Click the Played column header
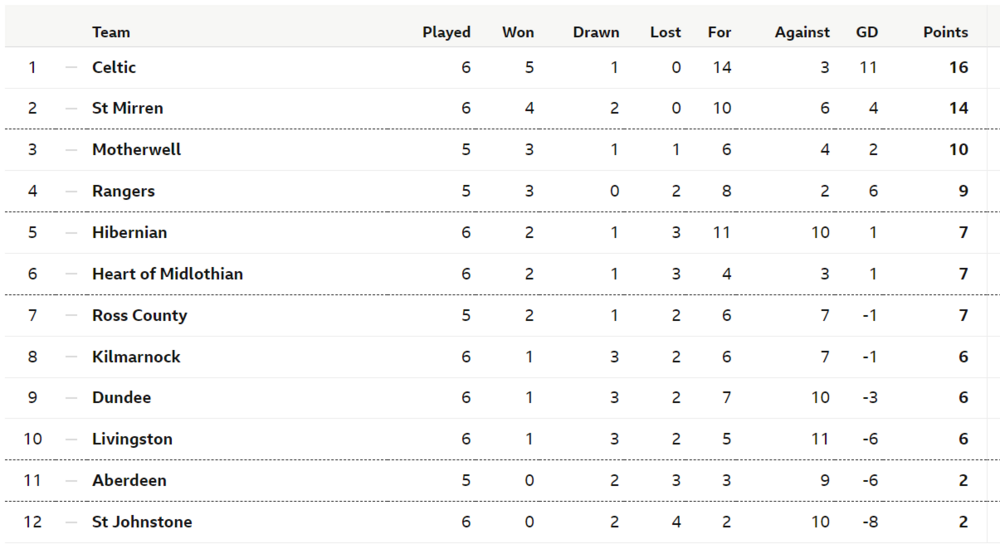Image resolution: width=1000 pixels, height=544 pixels. coord(446,32)
